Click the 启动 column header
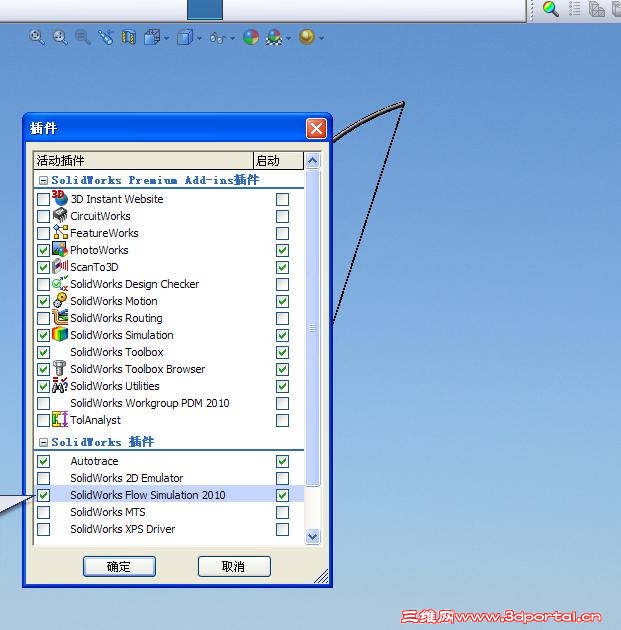621x630 pixels. point(278,161)
